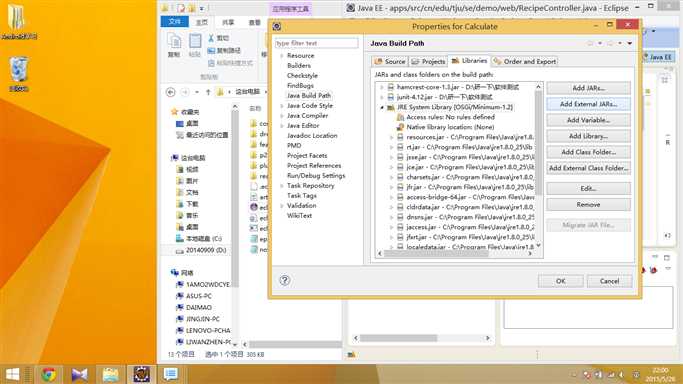Click the Add Variable... button

click(588, 120)
